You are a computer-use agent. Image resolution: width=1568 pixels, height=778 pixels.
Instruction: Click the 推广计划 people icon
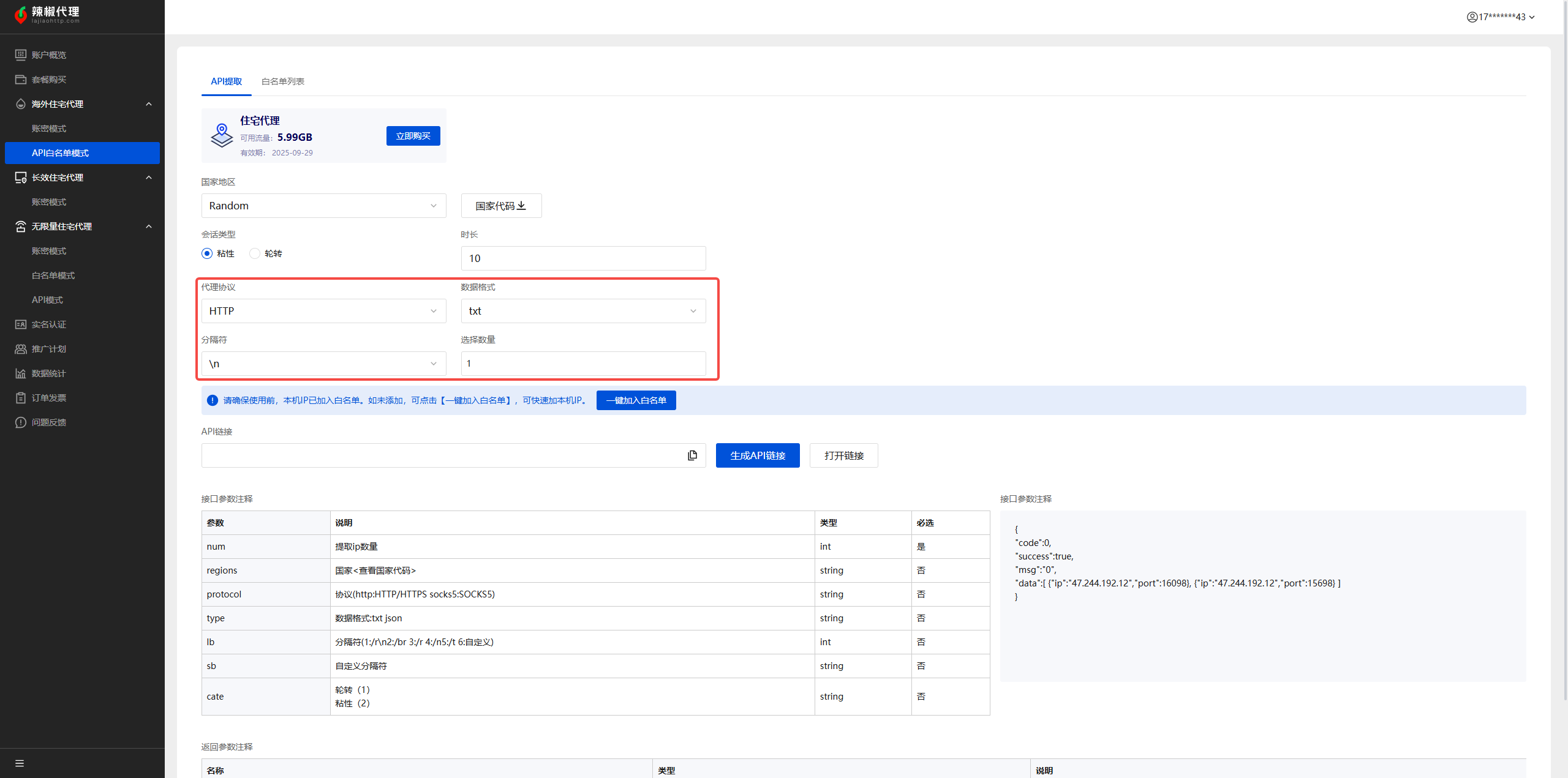(x=21, y=349)
